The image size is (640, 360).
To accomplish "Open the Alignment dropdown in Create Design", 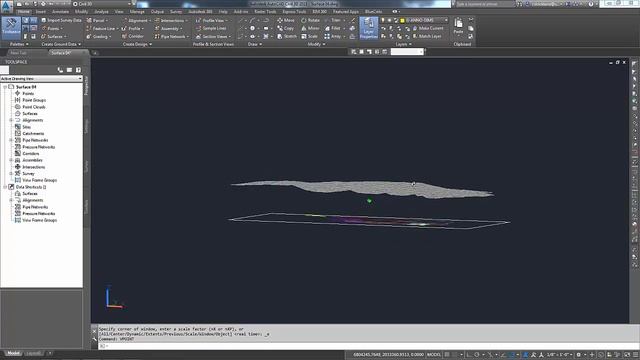I will (x=136, y=20).
